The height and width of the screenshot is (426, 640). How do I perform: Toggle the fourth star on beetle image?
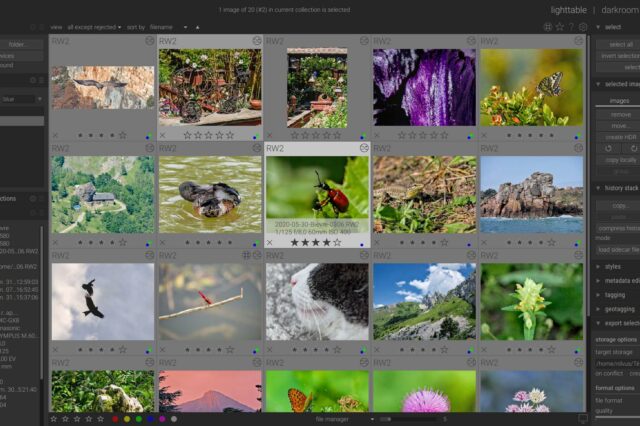pyautogui.click(x=325, y=242)
